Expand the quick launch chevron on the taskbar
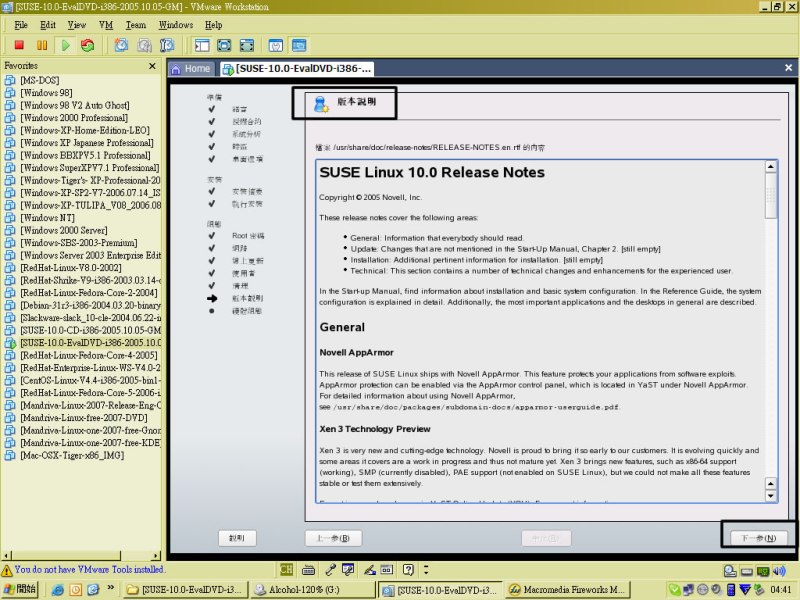Image resolution: width=800 pixels, height=600 pixels. [x=111, y=588]
